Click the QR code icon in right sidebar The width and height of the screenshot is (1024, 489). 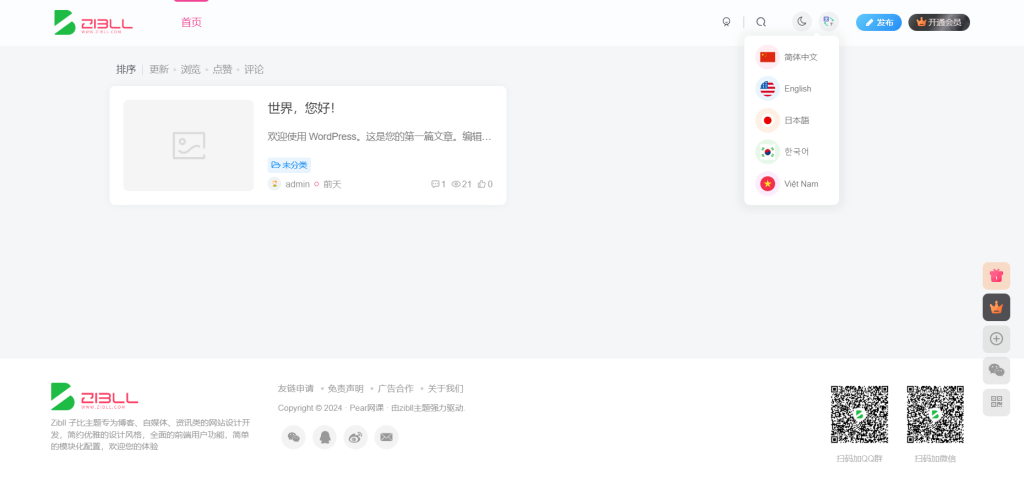click(x=996, y=402)
